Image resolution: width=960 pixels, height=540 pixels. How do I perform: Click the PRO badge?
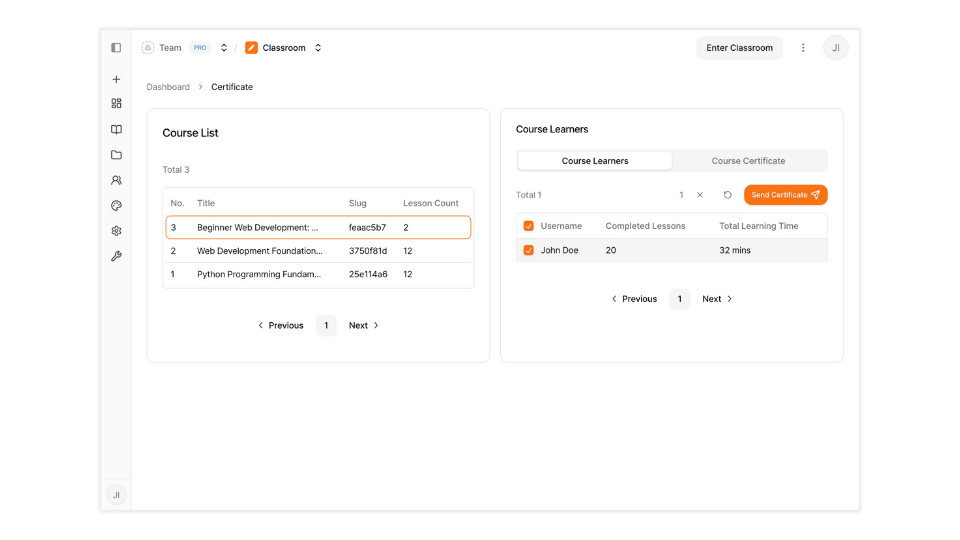(x=200, y=48)
